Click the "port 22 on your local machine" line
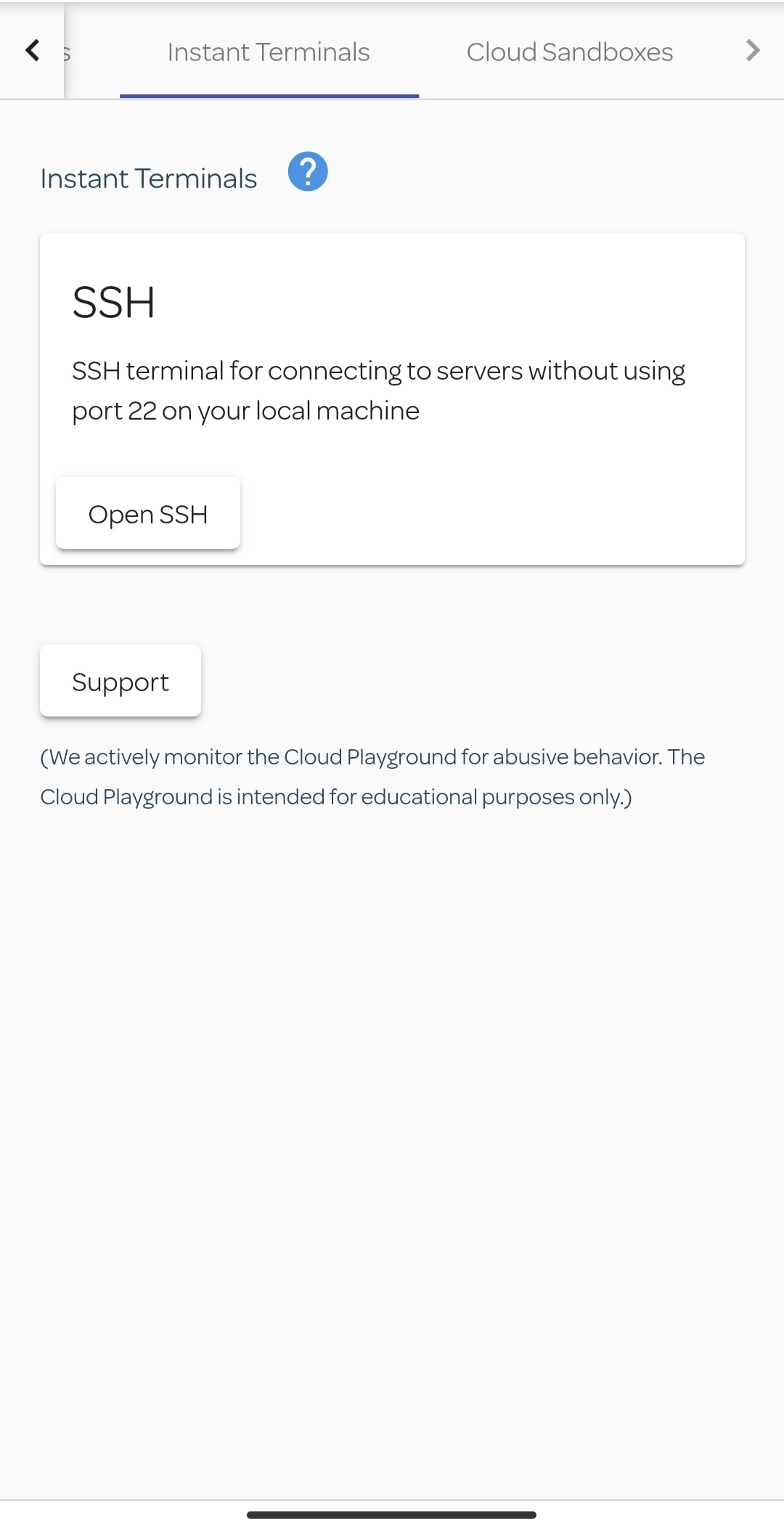784x1531 pixels. (245, 411)
